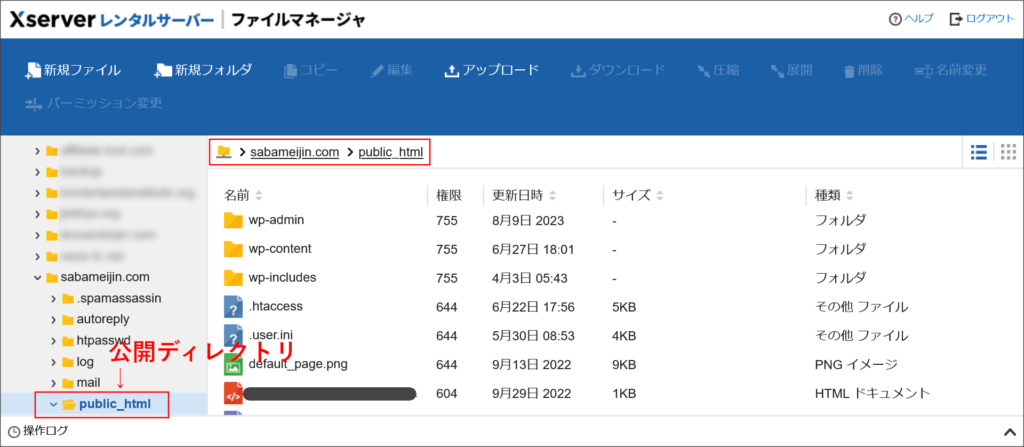The image size is (1024, 447).
Task: Expand the mail tree node
Action: [x=54, y=382]
